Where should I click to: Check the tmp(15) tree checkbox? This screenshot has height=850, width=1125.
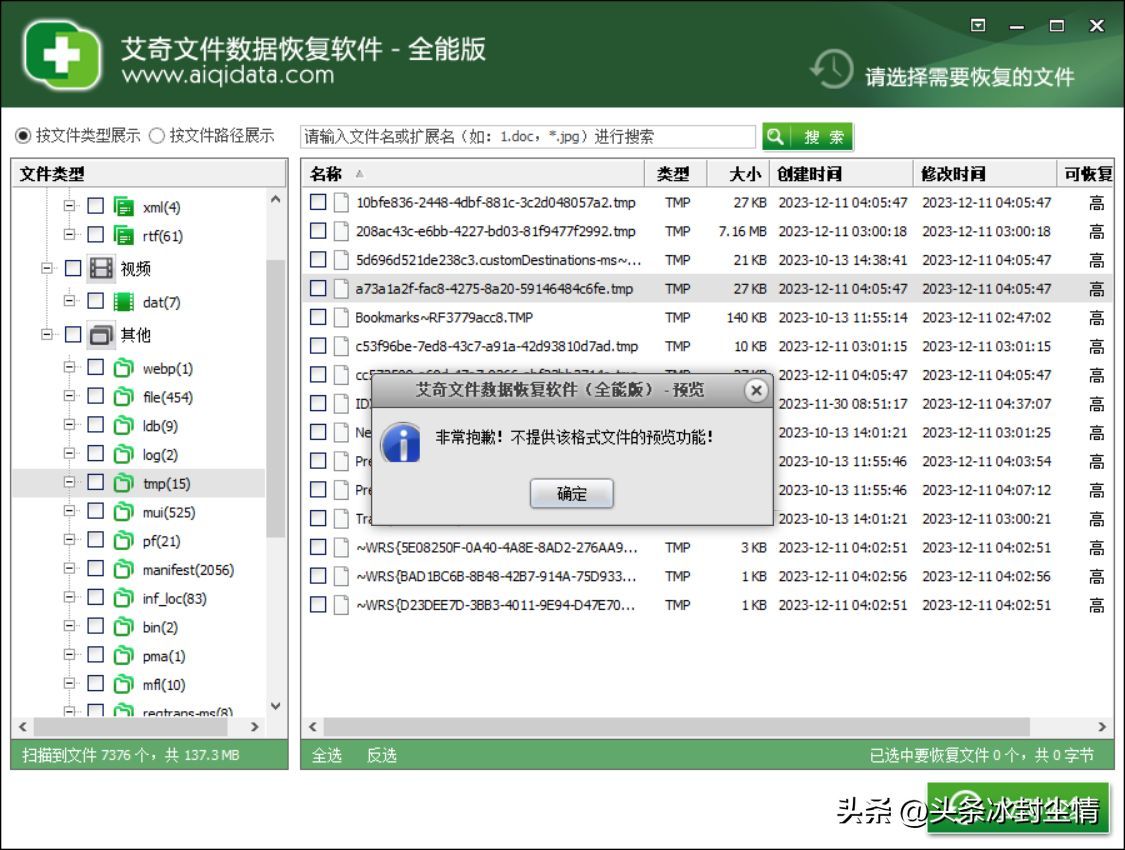(95, 483)
